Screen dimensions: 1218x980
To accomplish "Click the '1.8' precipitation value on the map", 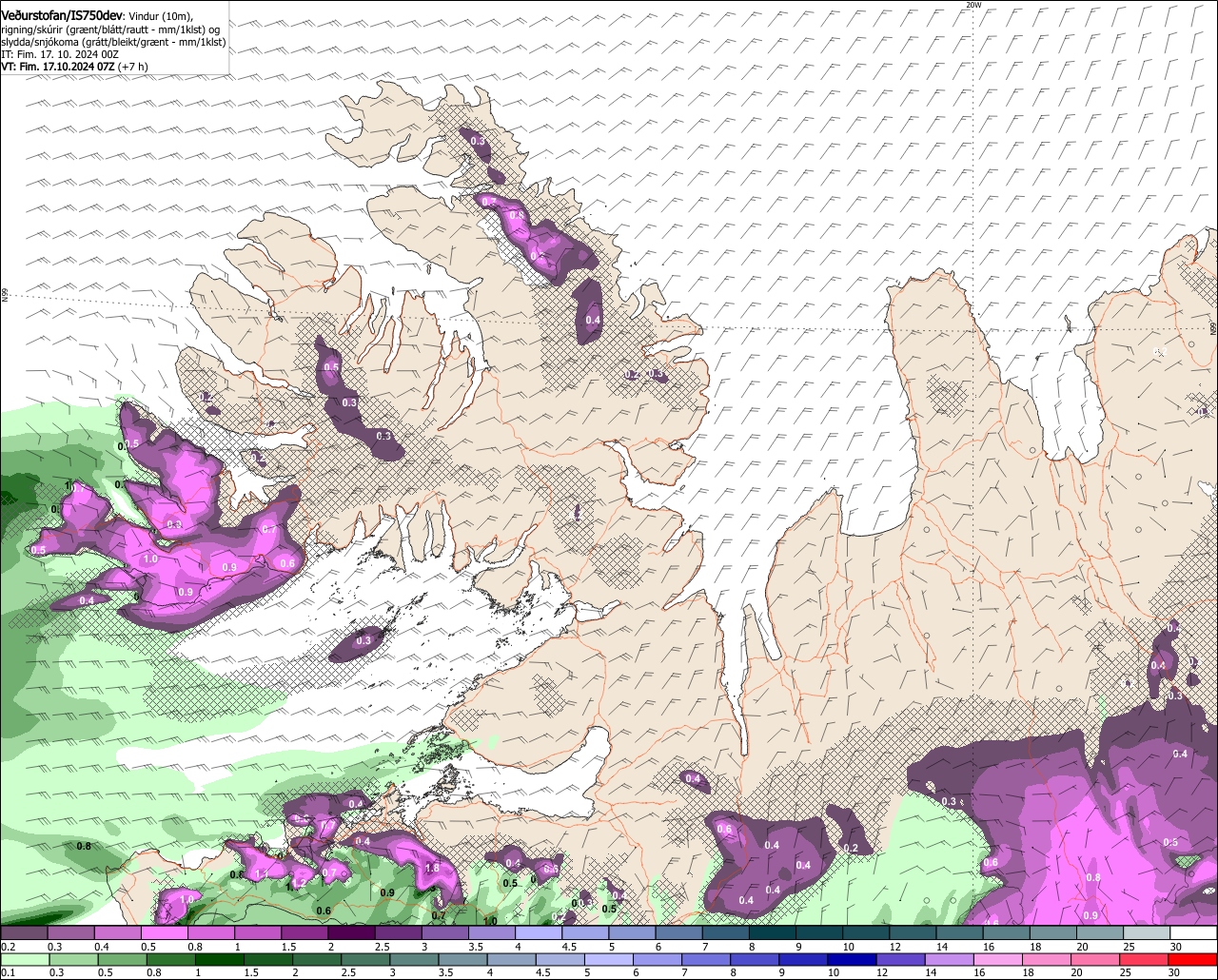I will tap(432, 868).
